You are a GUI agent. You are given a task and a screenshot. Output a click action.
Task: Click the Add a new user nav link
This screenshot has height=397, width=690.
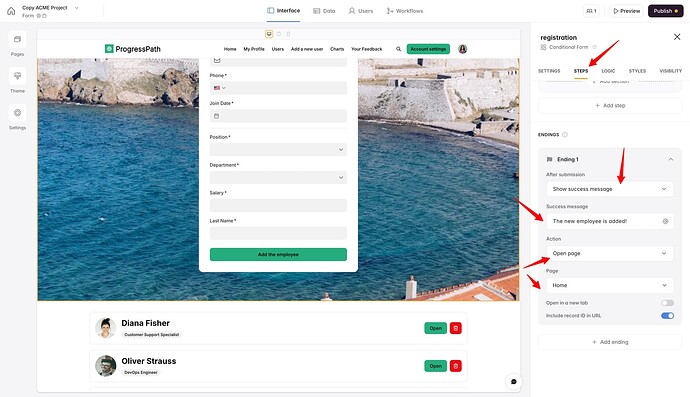(307, 49)
